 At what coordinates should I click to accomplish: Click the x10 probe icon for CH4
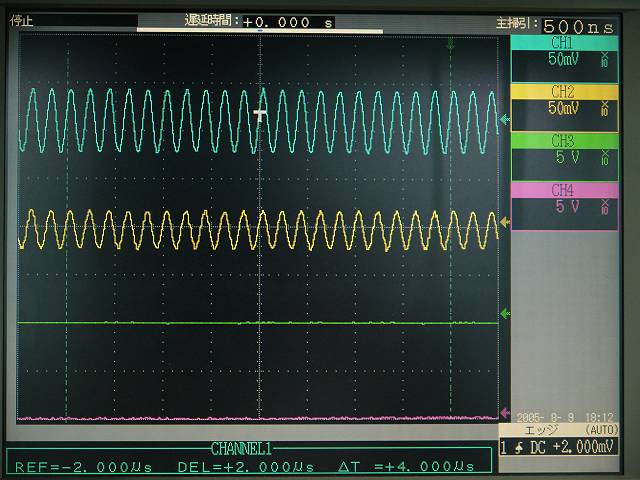[604, 207]
